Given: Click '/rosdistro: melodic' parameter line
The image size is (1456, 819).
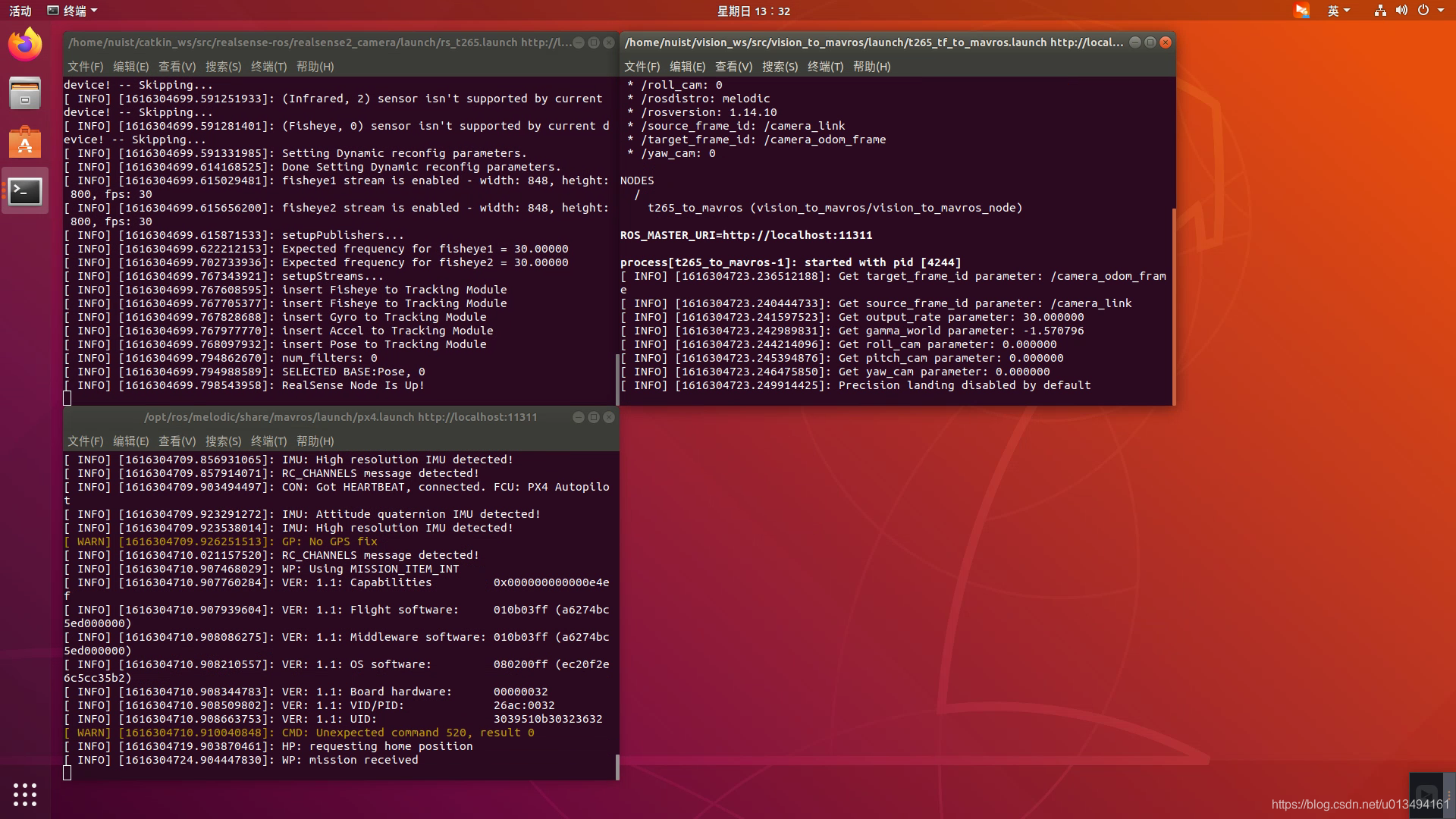Looking at the screenshot, I should (x=698, y=99).
